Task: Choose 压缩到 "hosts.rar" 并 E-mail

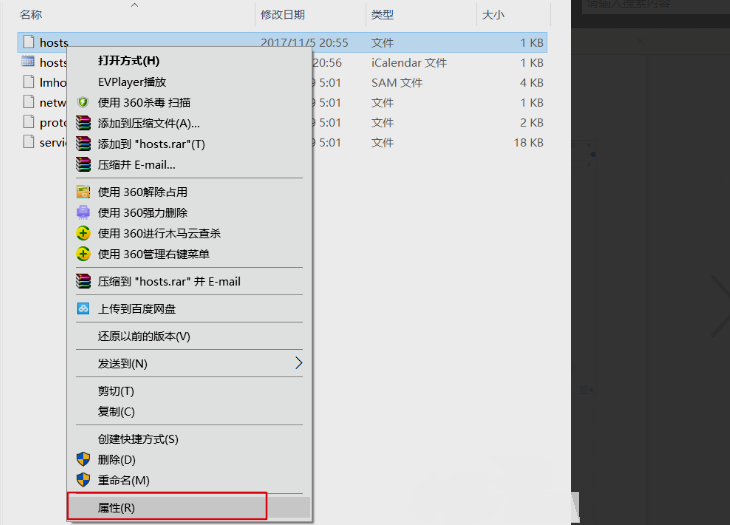Action: click(189, 281)
